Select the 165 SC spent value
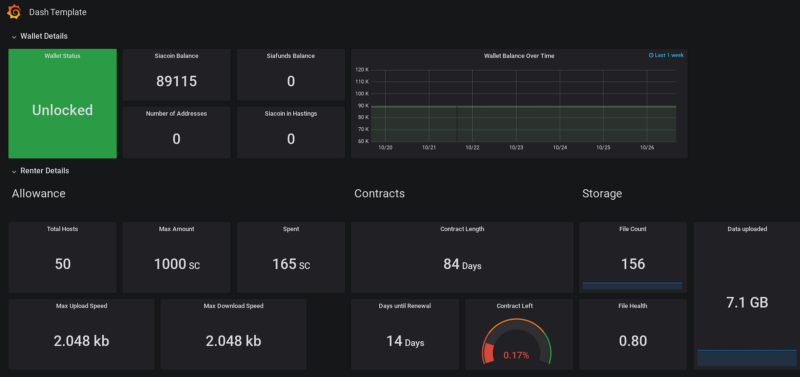800x377 pixels. 291,264
